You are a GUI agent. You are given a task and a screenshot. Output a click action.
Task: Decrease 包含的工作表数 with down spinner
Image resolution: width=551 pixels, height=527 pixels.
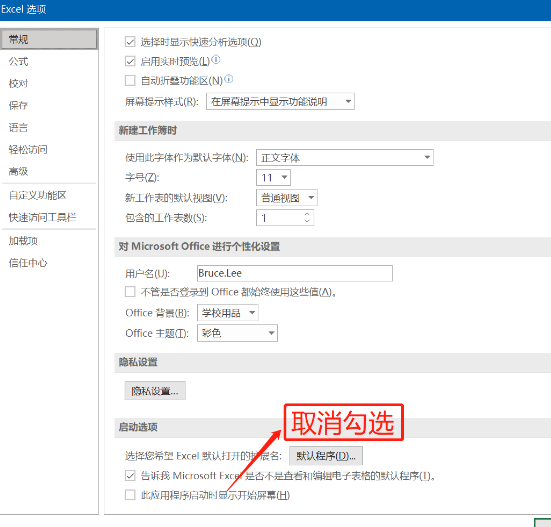[307, 221]
